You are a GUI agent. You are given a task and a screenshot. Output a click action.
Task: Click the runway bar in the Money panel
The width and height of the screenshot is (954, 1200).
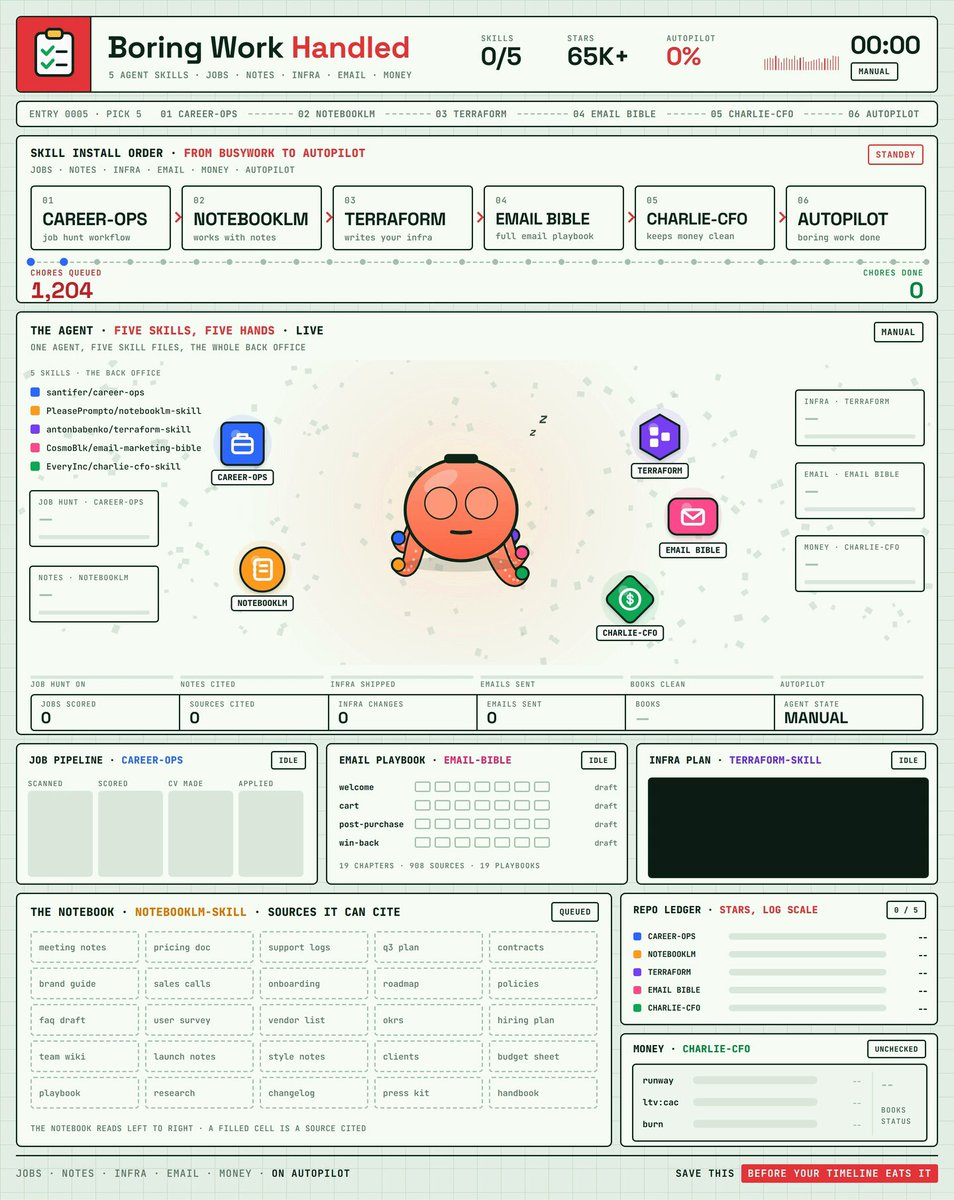pos(755,1081)
